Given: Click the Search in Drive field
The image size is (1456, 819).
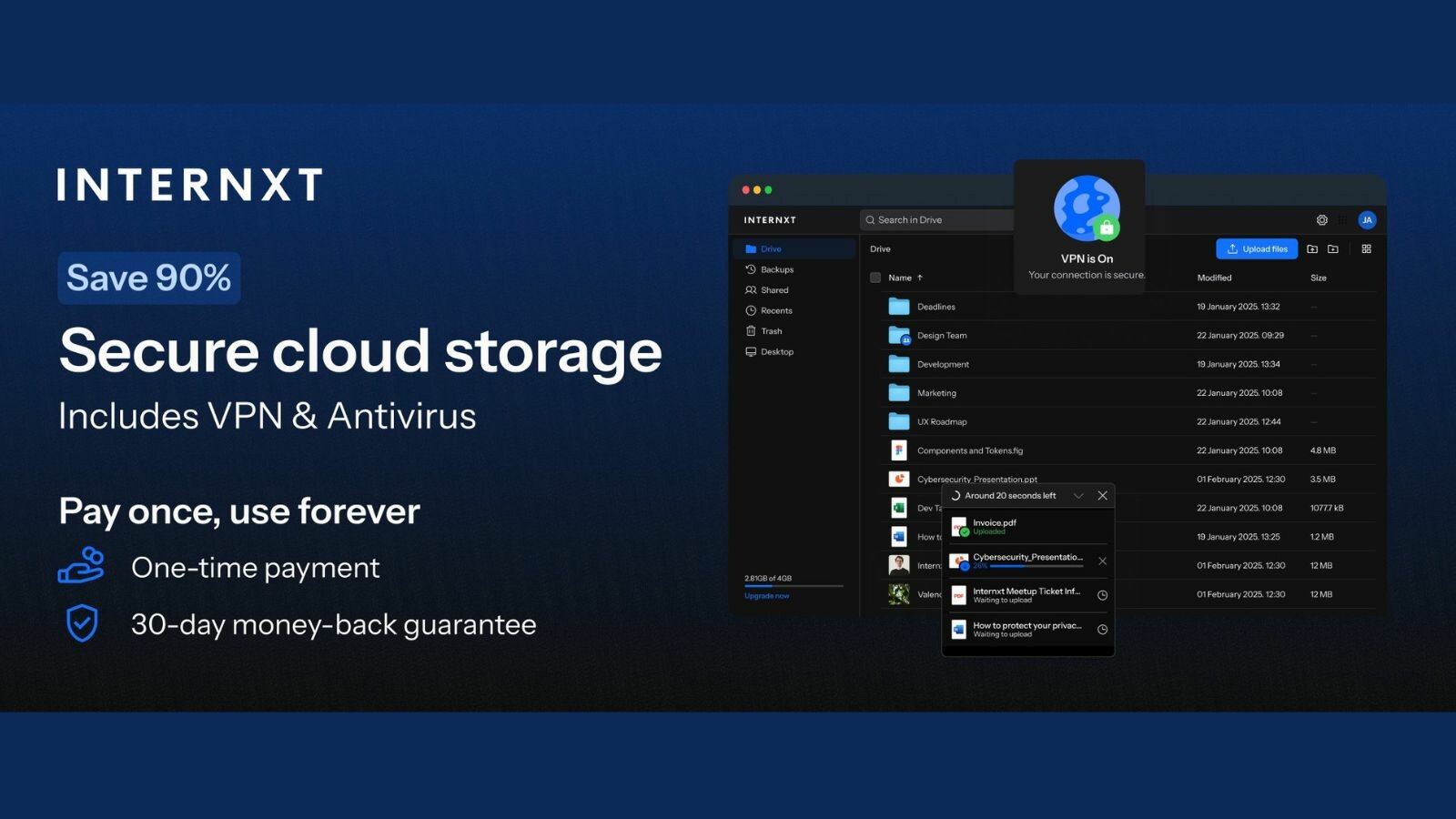Looking at the screenshot, I should pos(937,219).
